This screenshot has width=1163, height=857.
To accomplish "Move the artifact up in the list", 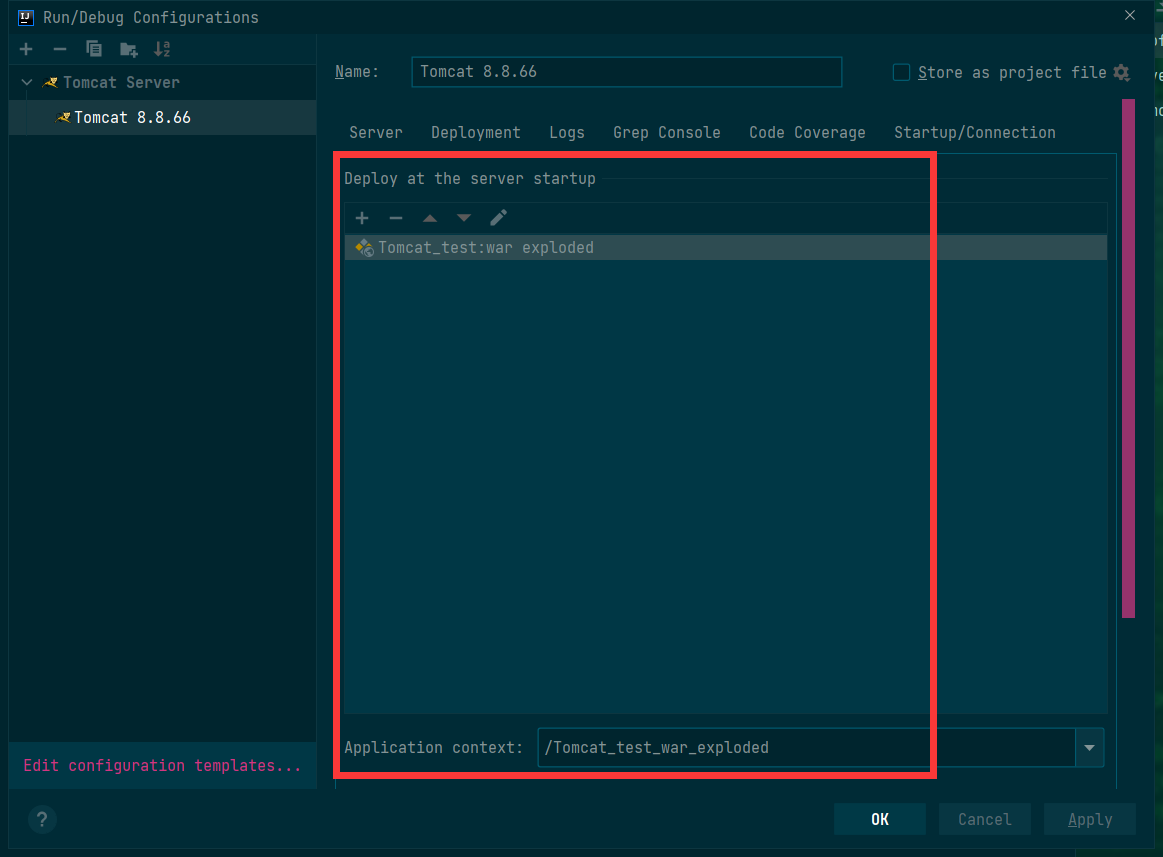I will [429, 218].
